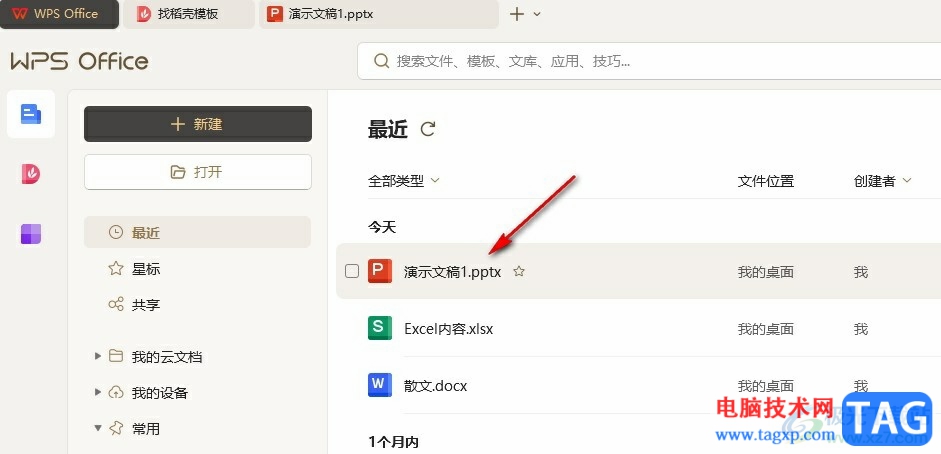The height and width of the screenshot is (454, 941).
Task: Open the file 散文.docx
Action: tap(436, 386)
